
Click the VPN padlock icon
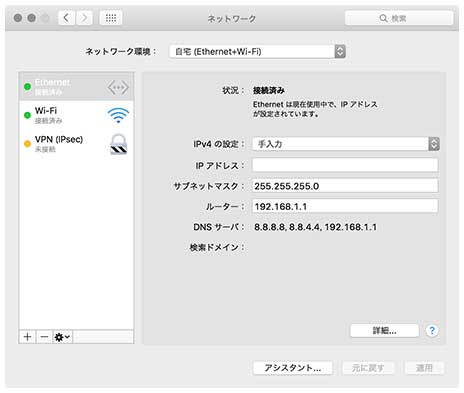click(119, 144)
